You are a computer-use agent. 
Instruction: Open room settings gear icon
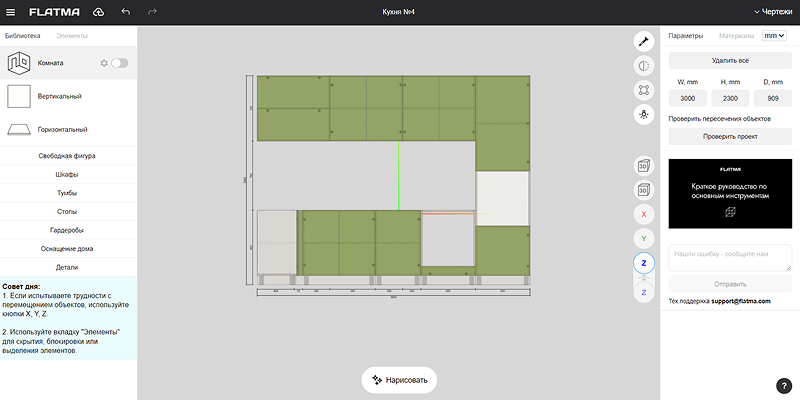(x=104, y=63)
